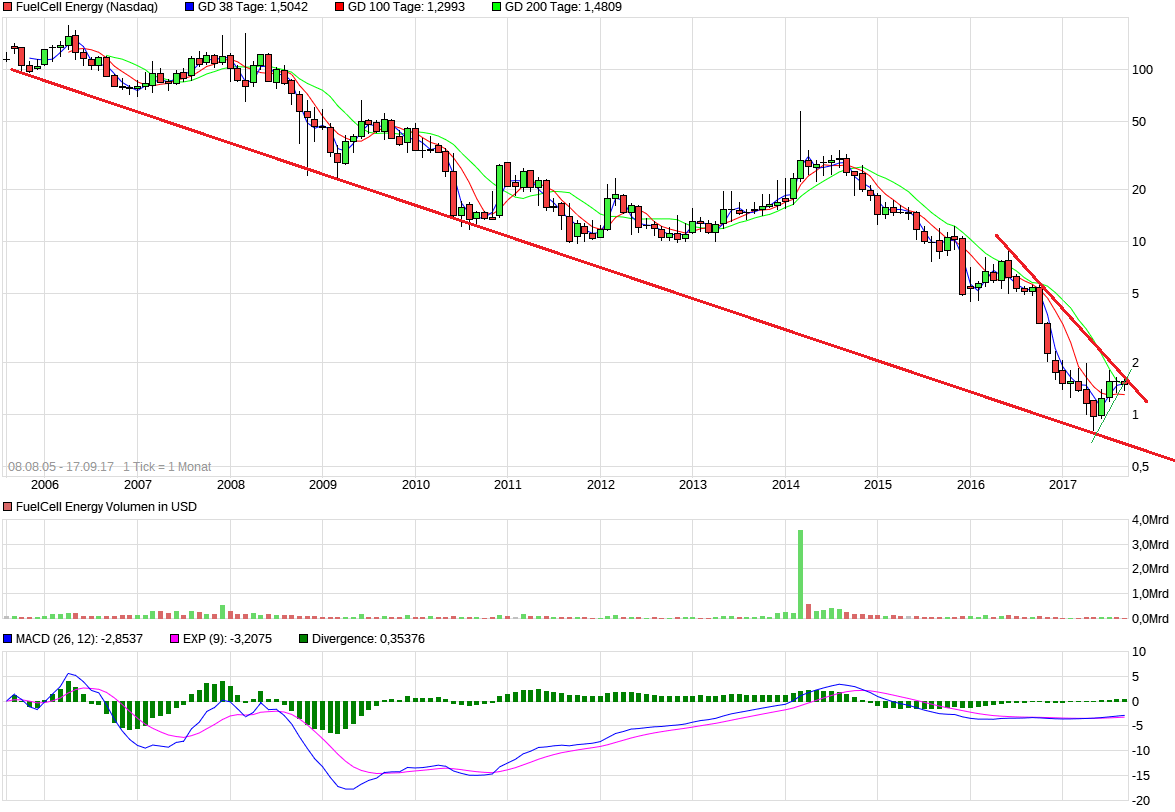The image size is (1175, 812).
Task: Click the FuelCell Energy Volumen legend icon
Action: click(x=8, y=507)
